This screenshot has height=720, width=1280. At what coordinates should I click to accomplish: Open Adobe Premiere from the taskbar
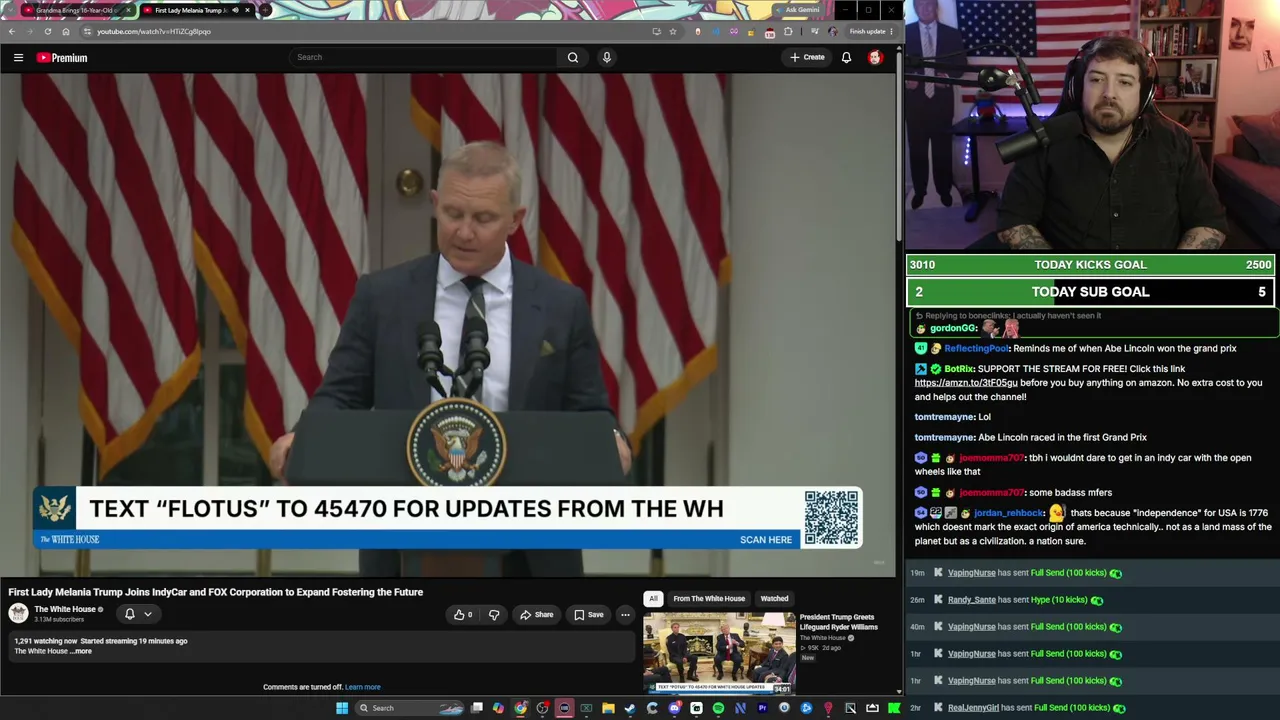pyautogui.click(x=762, y=708)
